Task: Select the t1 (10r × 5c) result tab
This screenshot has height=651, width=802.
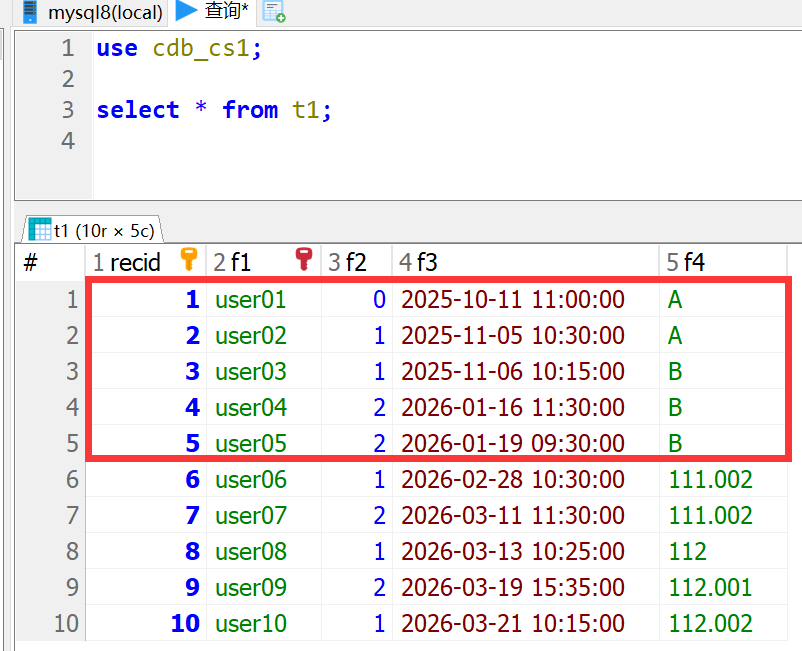Action: click(x=92, y=230)
